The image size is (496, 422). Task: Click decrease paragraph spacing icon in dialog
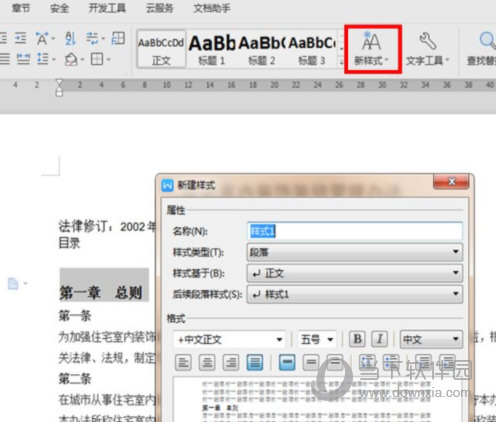point(391,362)
